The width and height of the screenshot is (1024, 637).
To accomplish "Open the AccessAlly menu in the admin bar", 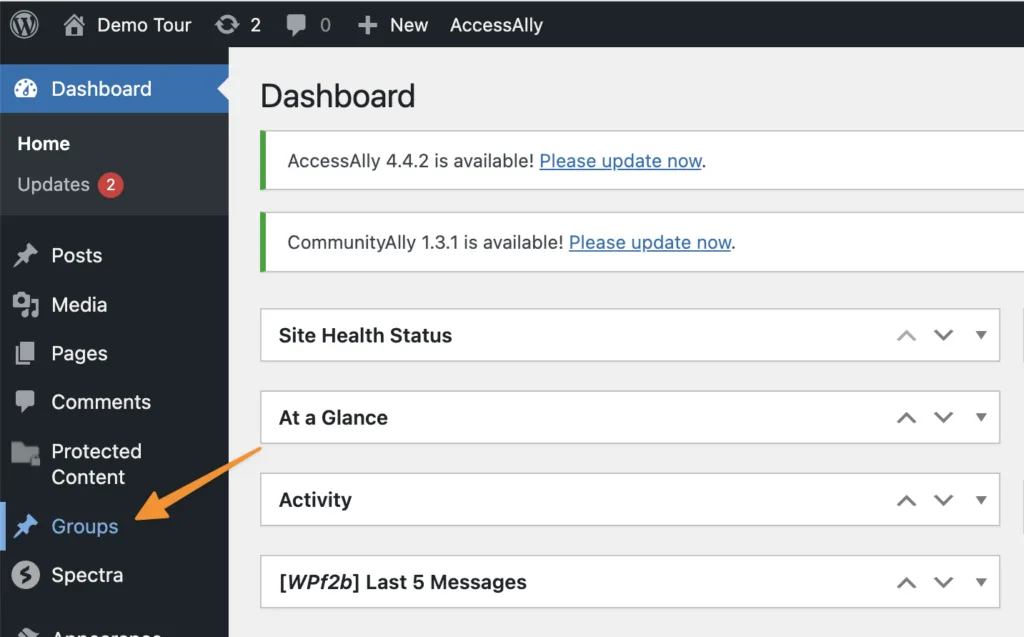I will coord(496,25).
